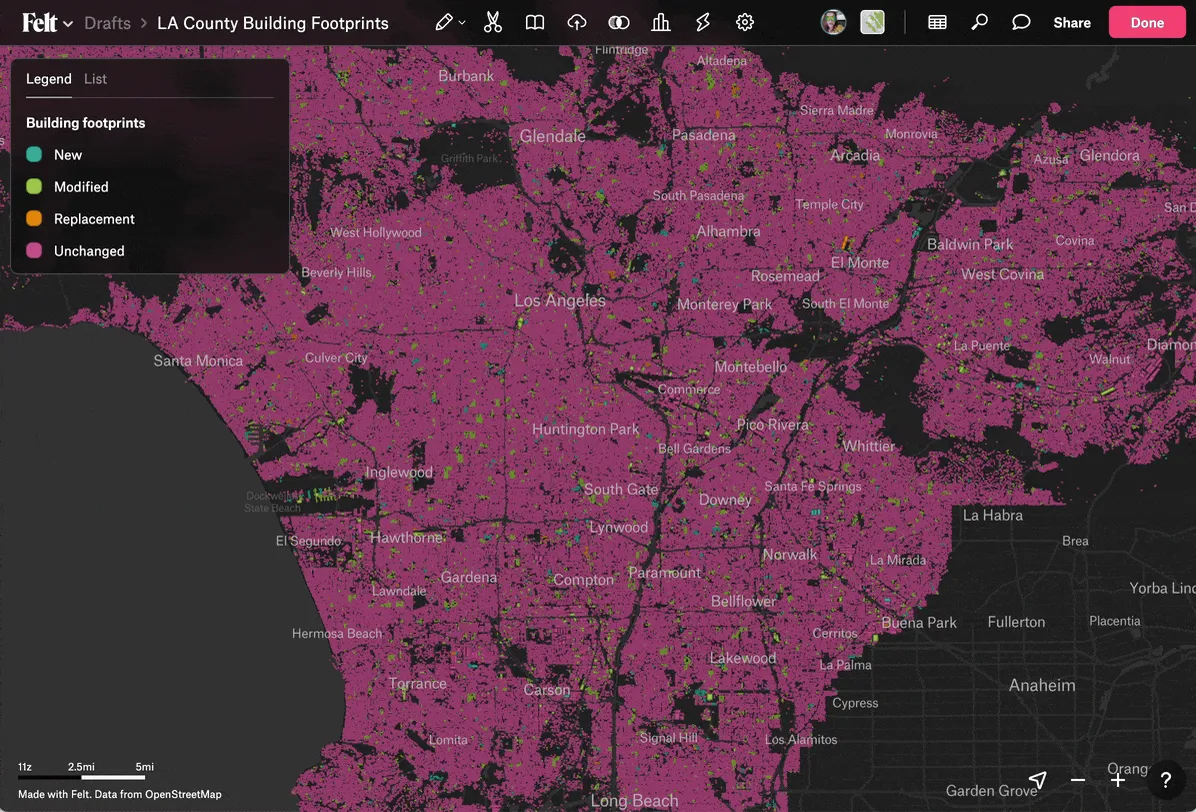This screenshot has height=812, width=1196.
Task: Zoom in with the plus button
Action: pos(1117,780)
